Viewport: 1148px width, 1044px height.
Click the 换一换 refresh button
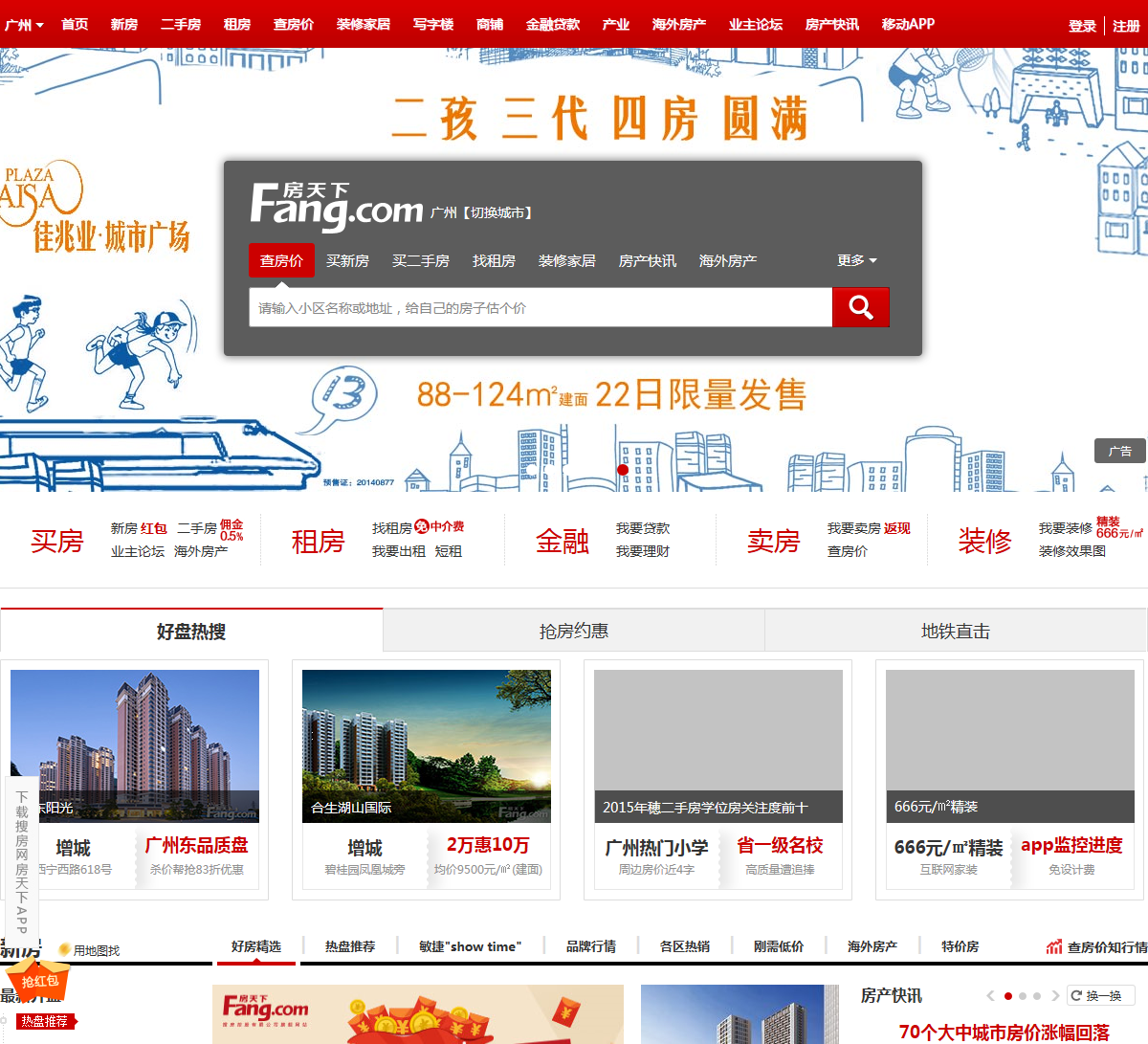[1100, 996]
